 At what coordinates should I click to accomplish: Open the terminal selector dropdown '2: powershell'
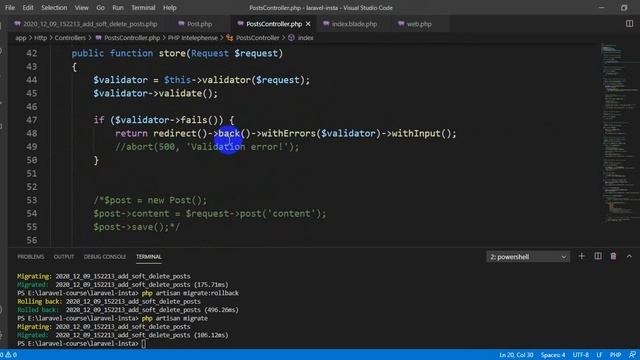[528, 257]
